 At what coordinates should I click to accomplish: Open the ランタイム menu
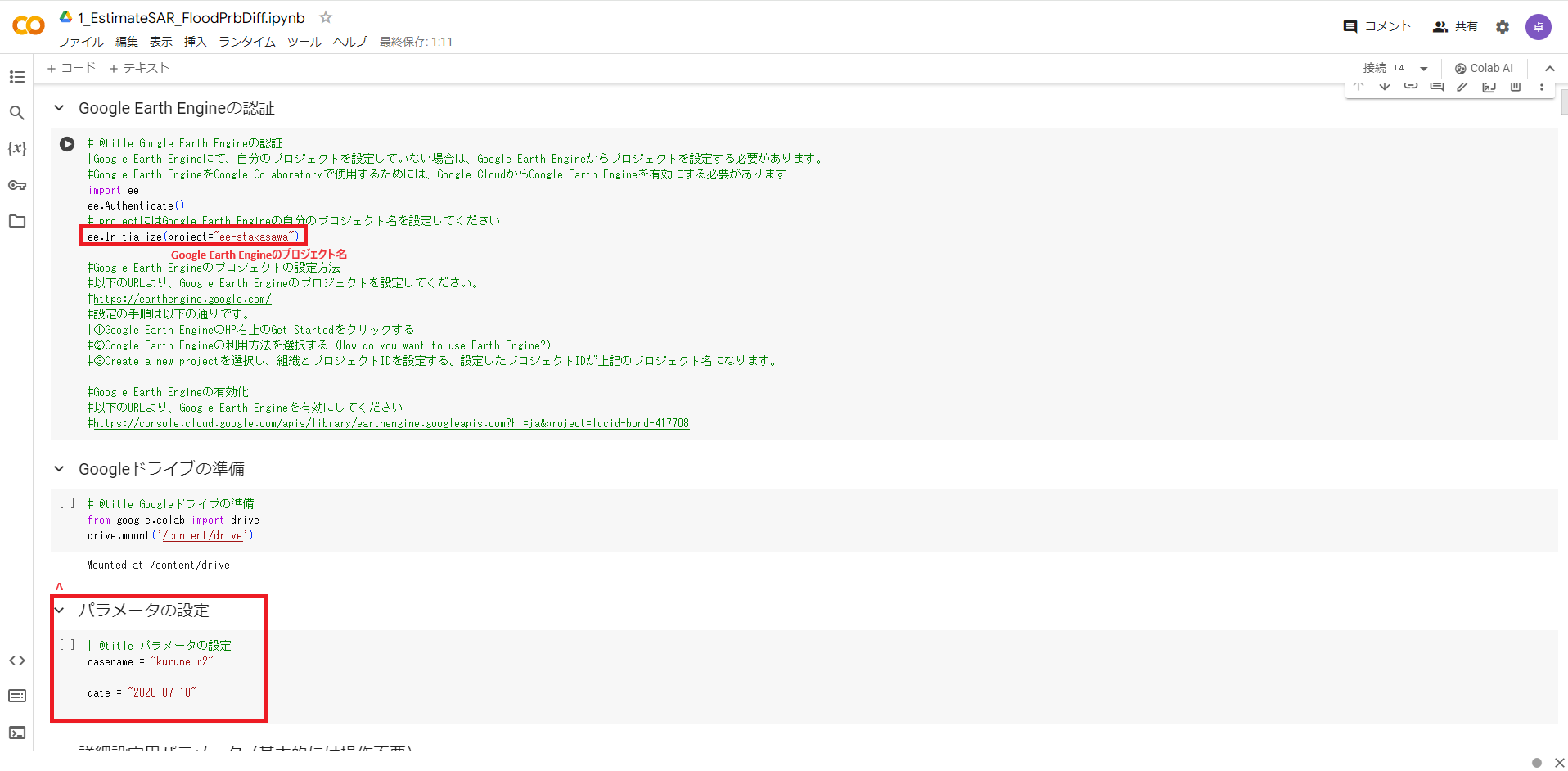pos(246,42)
